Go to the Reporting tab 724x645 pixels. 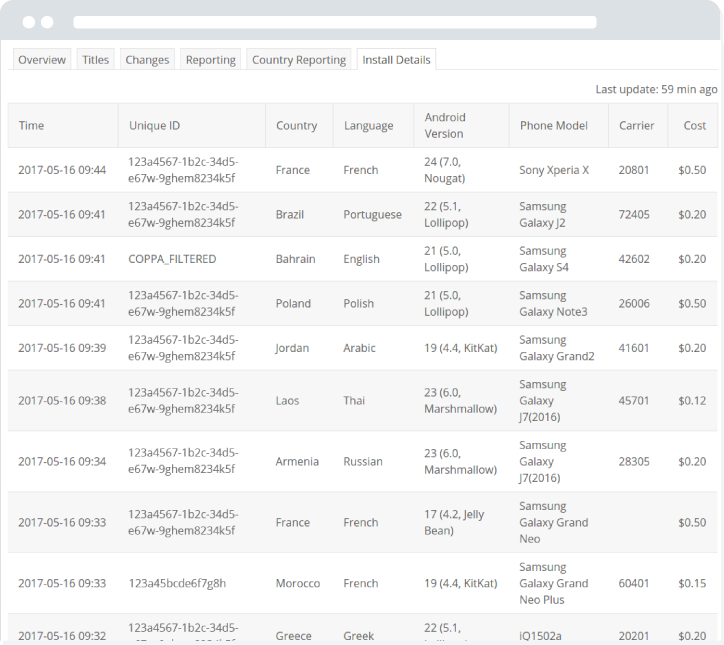pos(210,60)
